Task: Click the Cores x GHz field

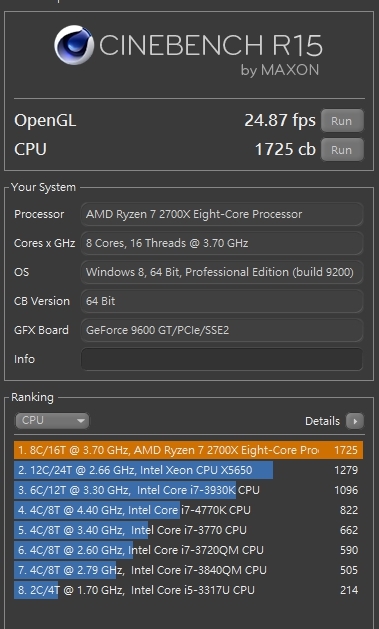Action: [222, 243]
